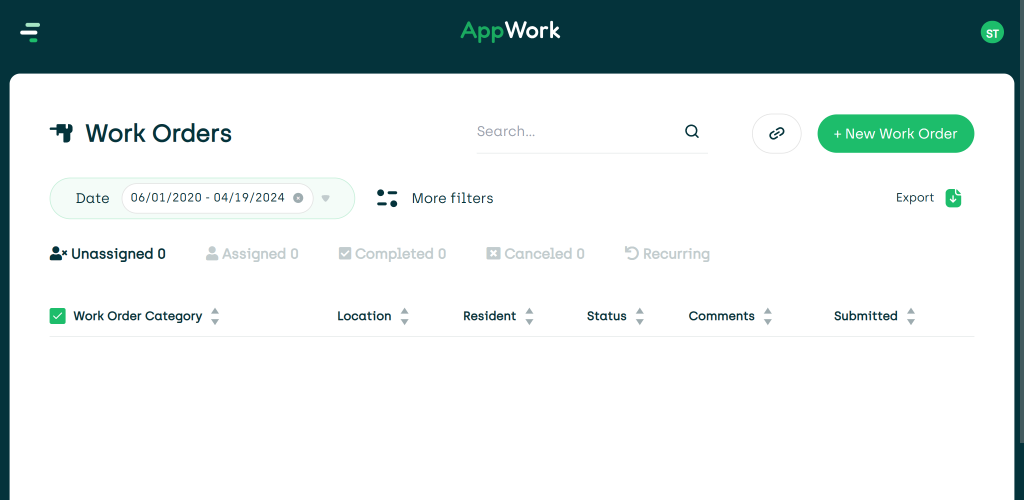Screen dimensions: 1024x500
Task: Click the export download file icon
Action: pos(954,198)
